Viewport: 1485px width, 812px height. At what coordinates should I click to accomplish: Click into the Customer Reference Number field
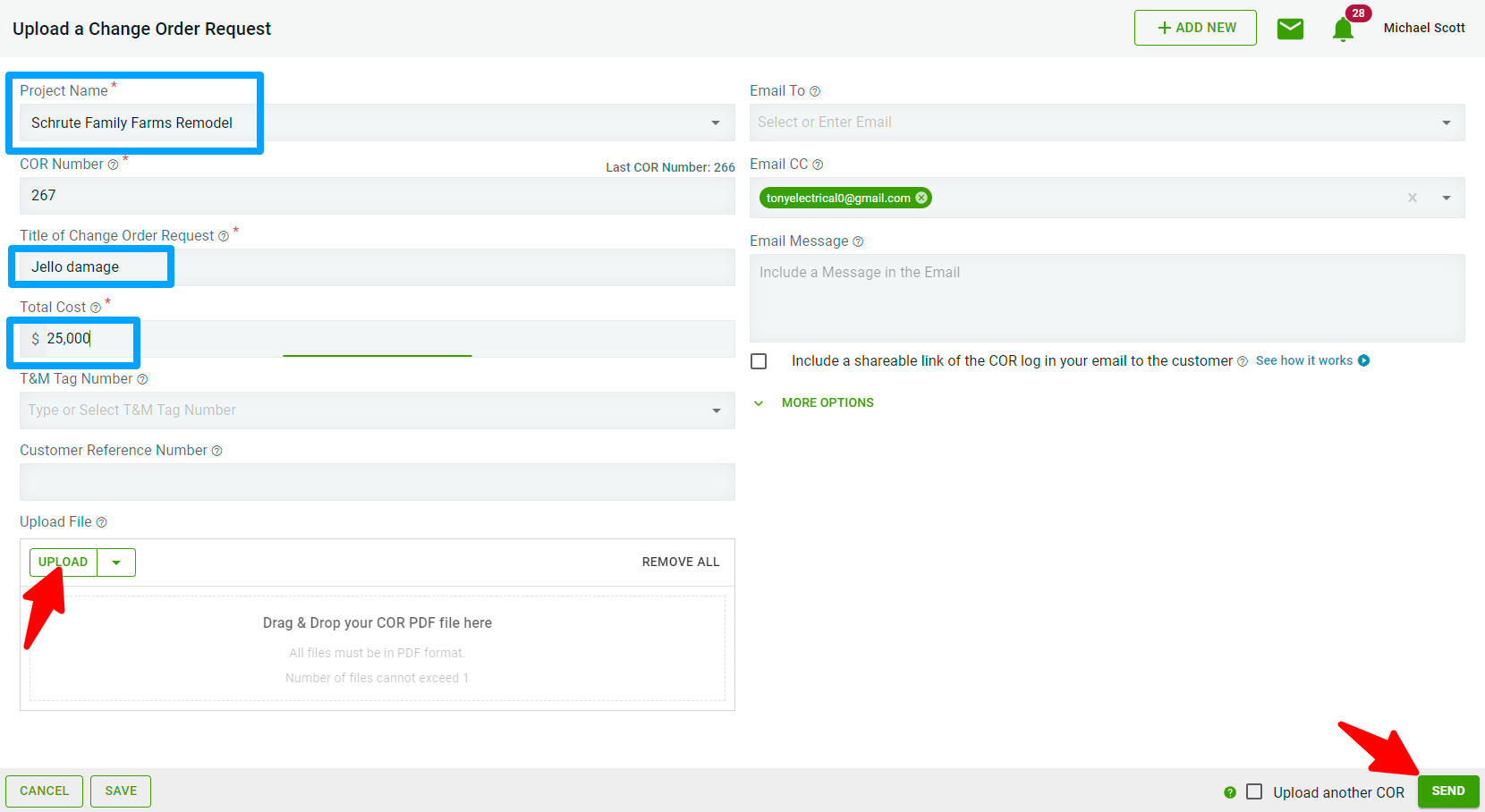tap(377, 482)
